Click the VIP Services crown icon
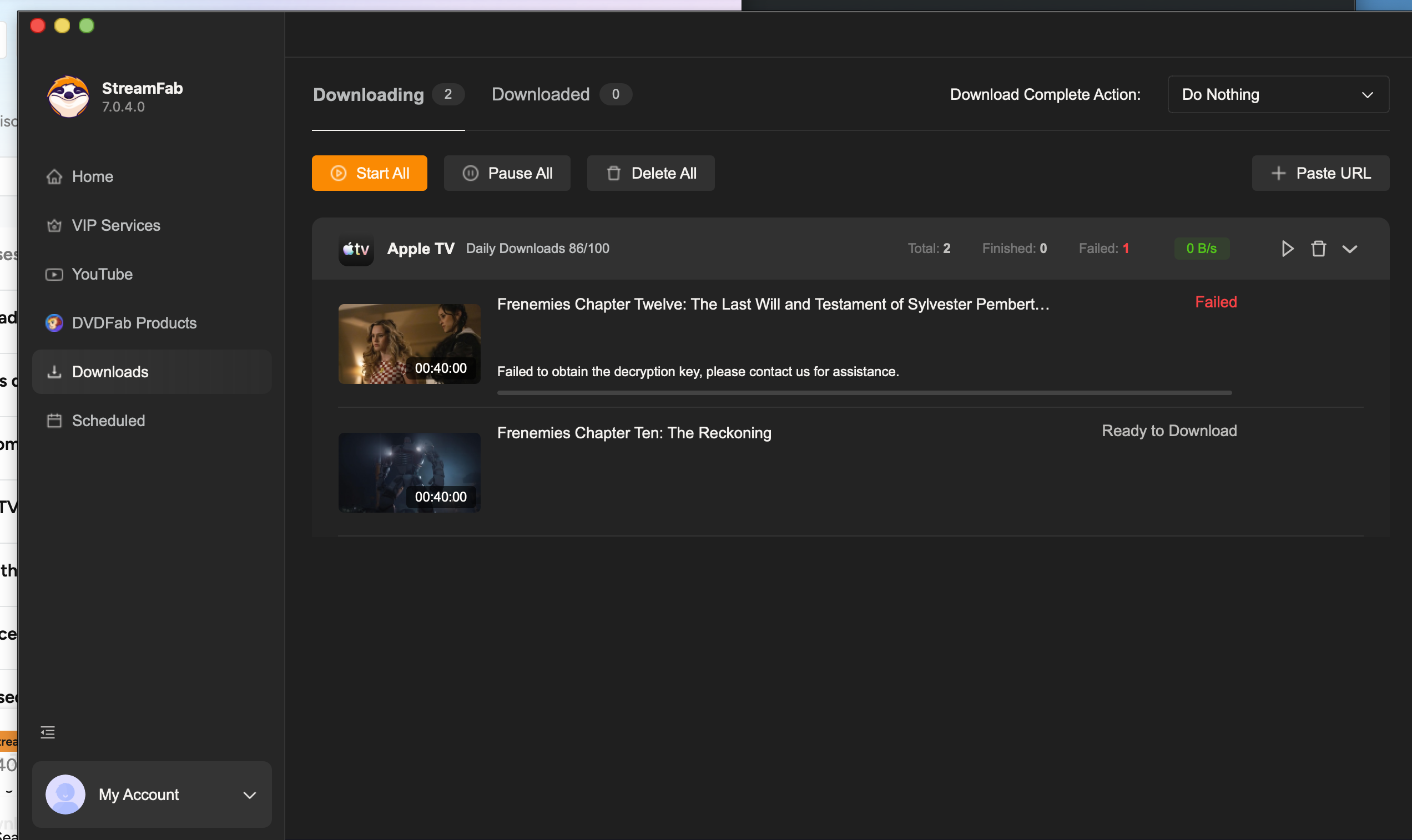 54,226
